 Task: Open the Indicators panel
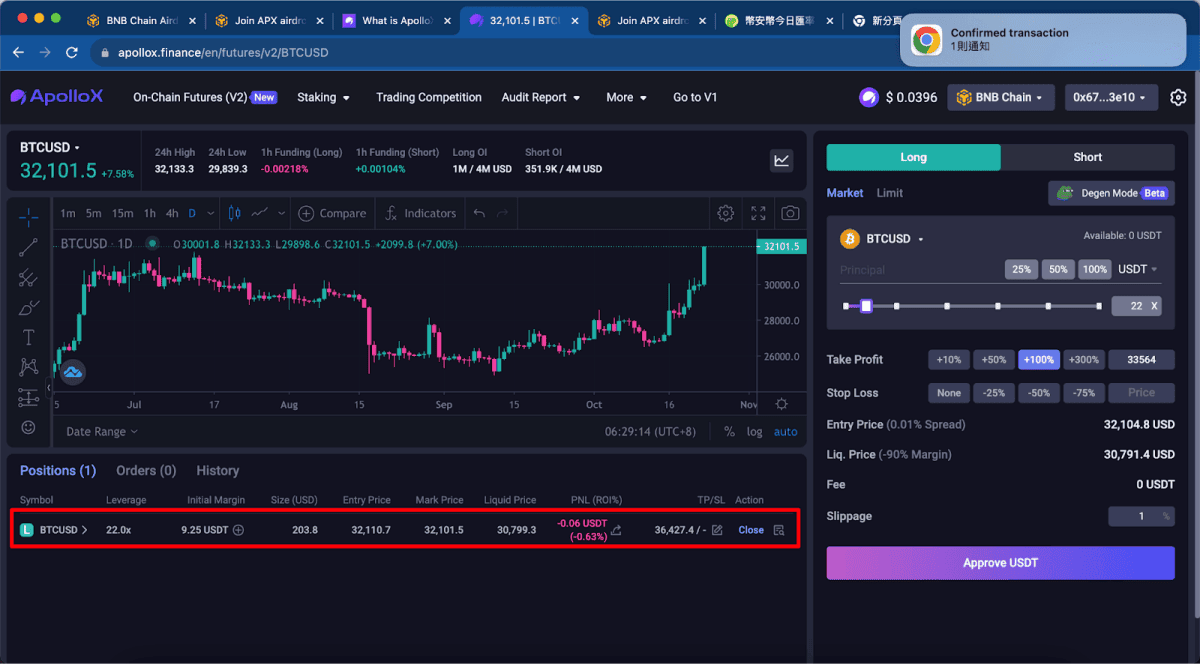[422, 213]
